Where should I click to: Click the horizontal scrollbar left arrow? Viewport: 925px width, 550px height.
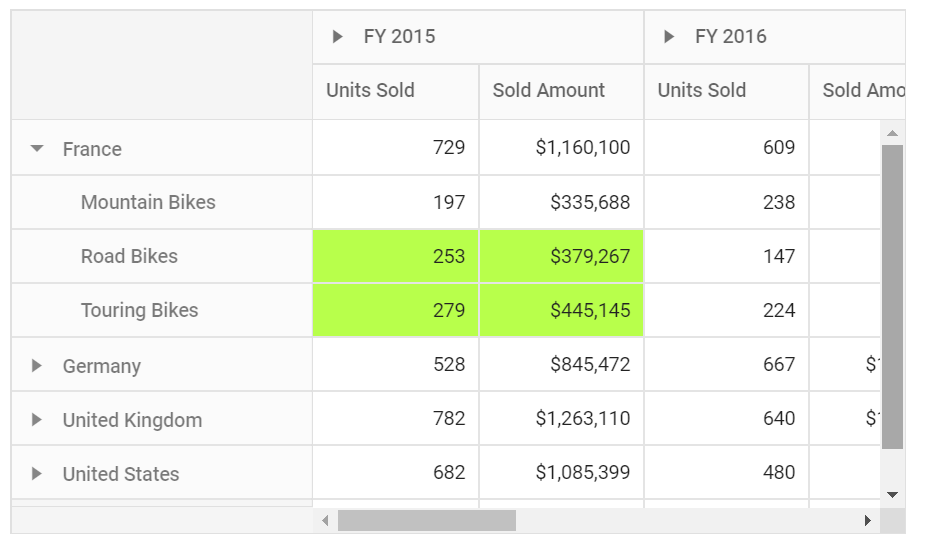pyautogui.click(x=325, y=520)
